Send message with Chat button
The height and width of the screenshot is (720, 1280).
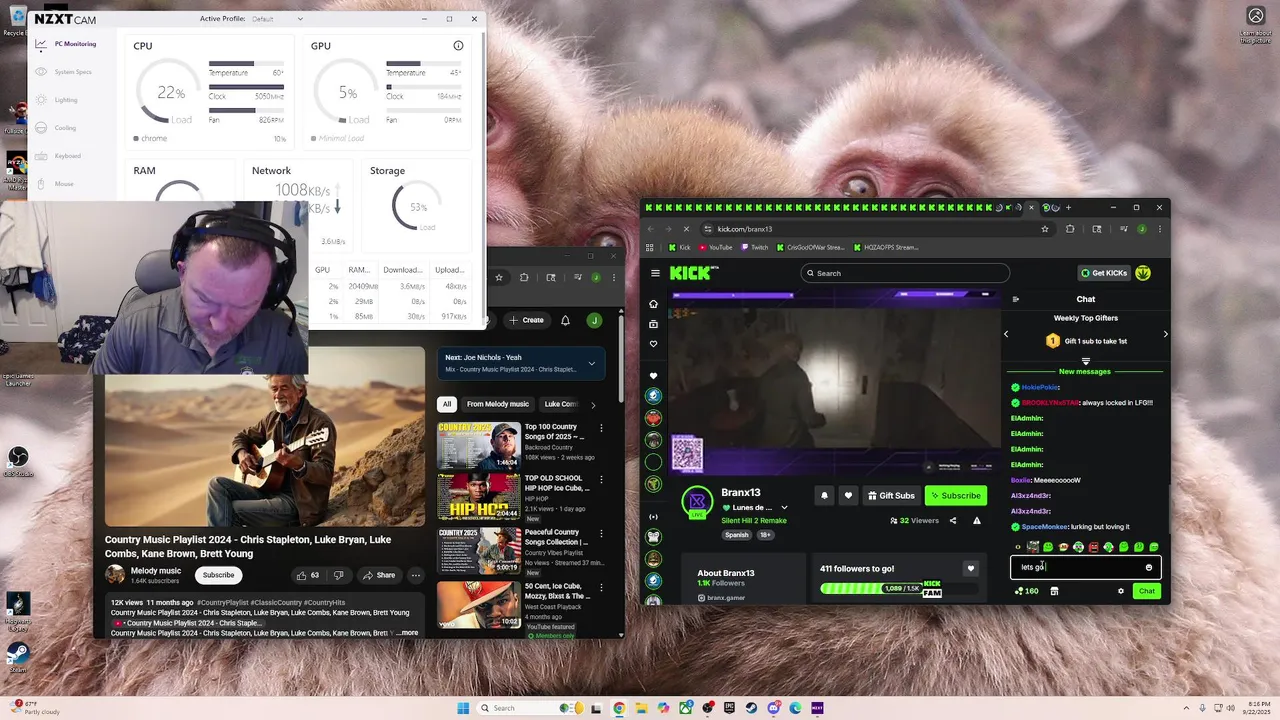[x=1147, y=591]
